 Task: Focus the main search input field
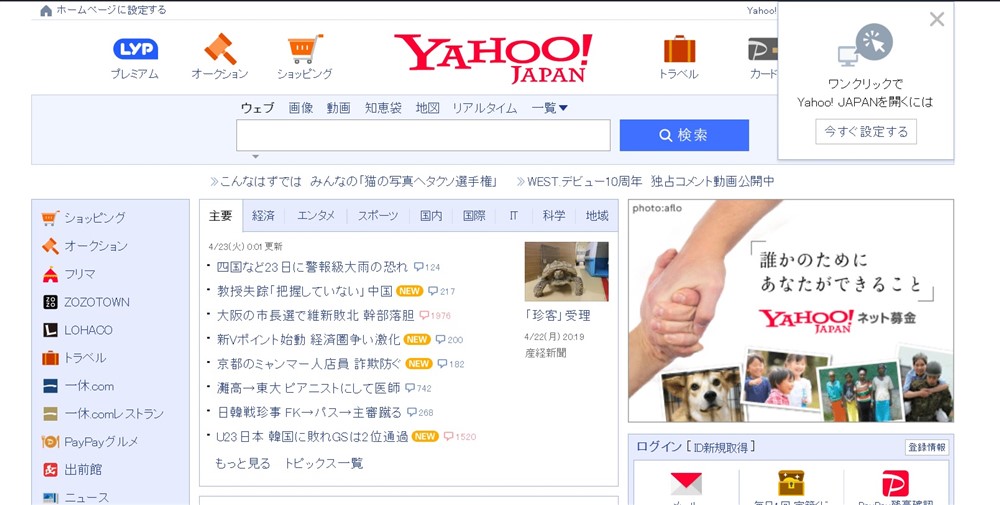[x=423, y=135]
